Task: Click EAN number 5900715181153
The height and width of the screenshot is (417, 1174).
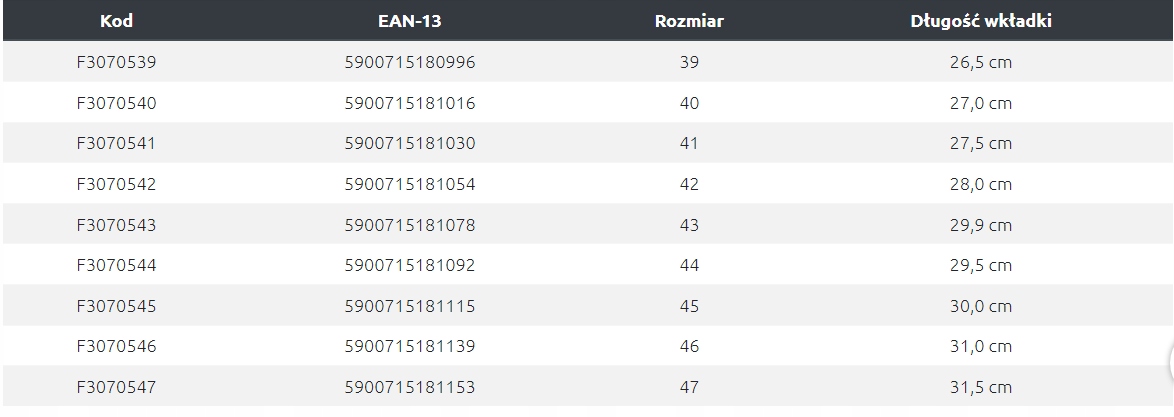Action: (410, 387)
